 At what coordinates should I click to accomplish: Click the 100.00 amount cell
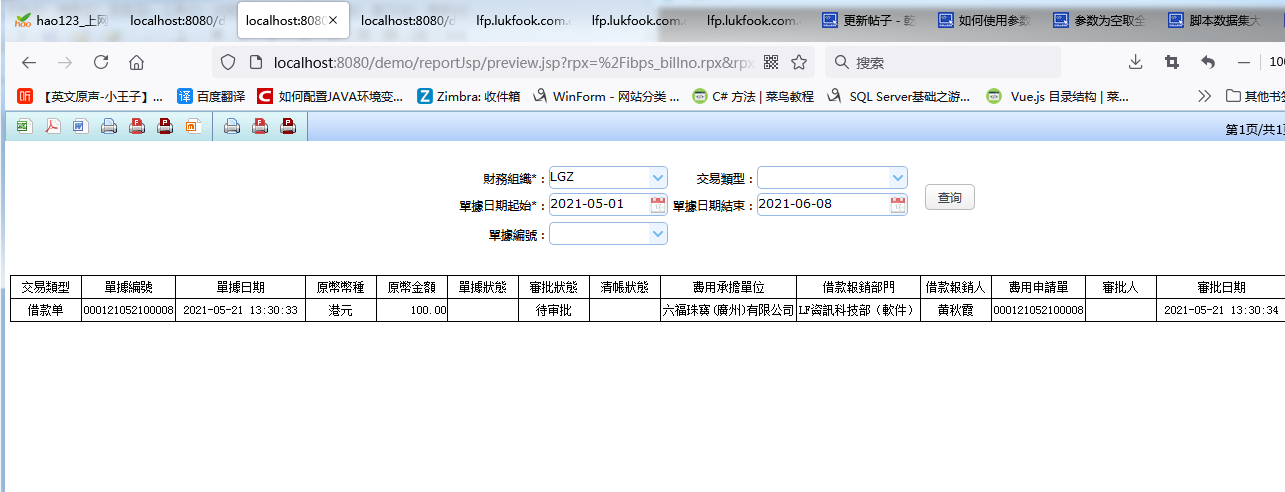pyautogui.click(x=411, y=310)
